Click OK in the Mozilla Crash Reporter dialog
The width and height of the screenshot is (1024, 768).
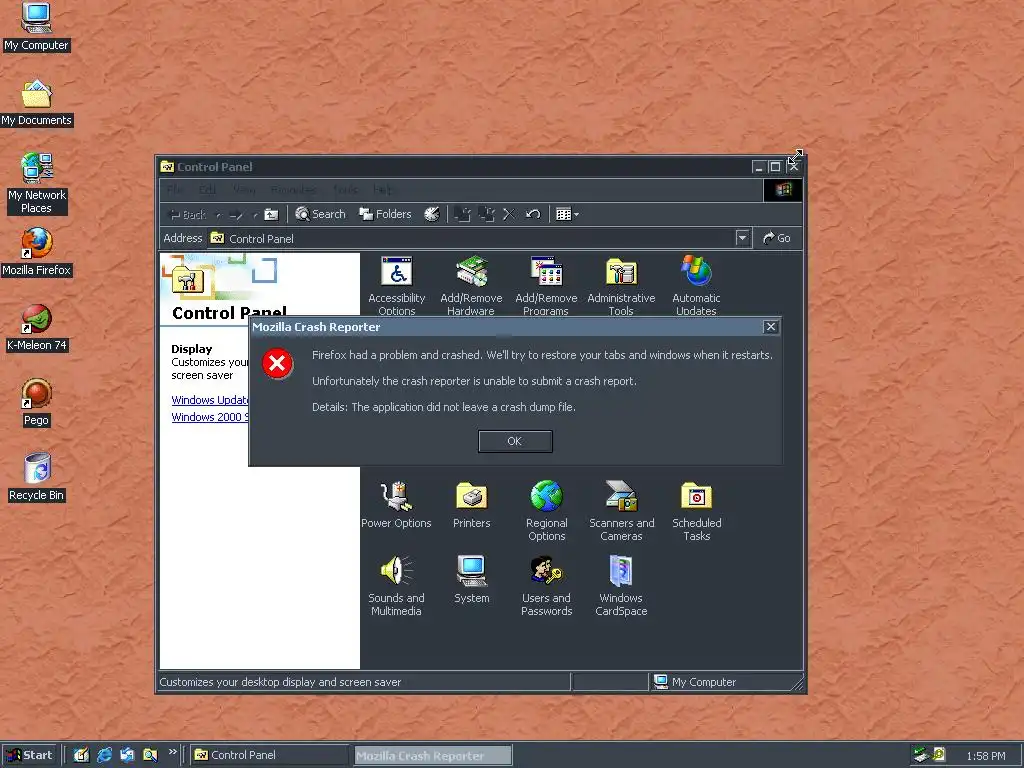pos(515,441)
